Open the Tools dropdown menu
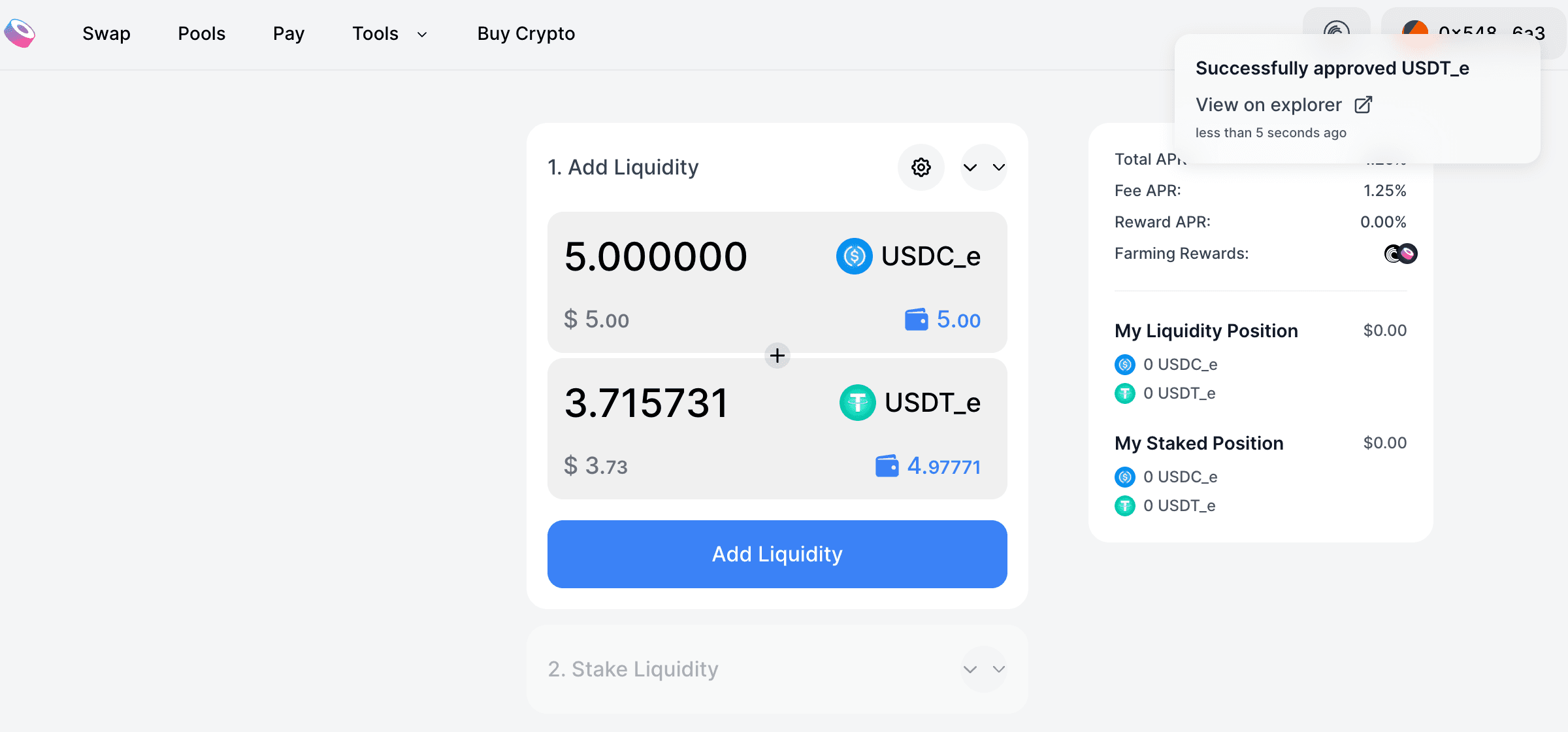1568x732 pixels. [x=389, y=33]
